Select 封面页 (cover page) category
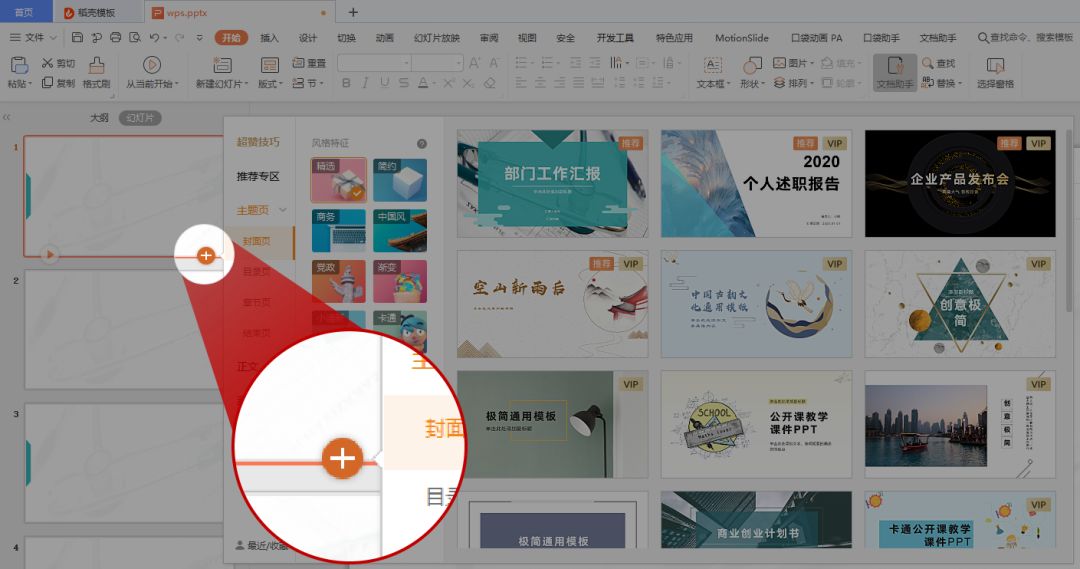 coord(256,241)
